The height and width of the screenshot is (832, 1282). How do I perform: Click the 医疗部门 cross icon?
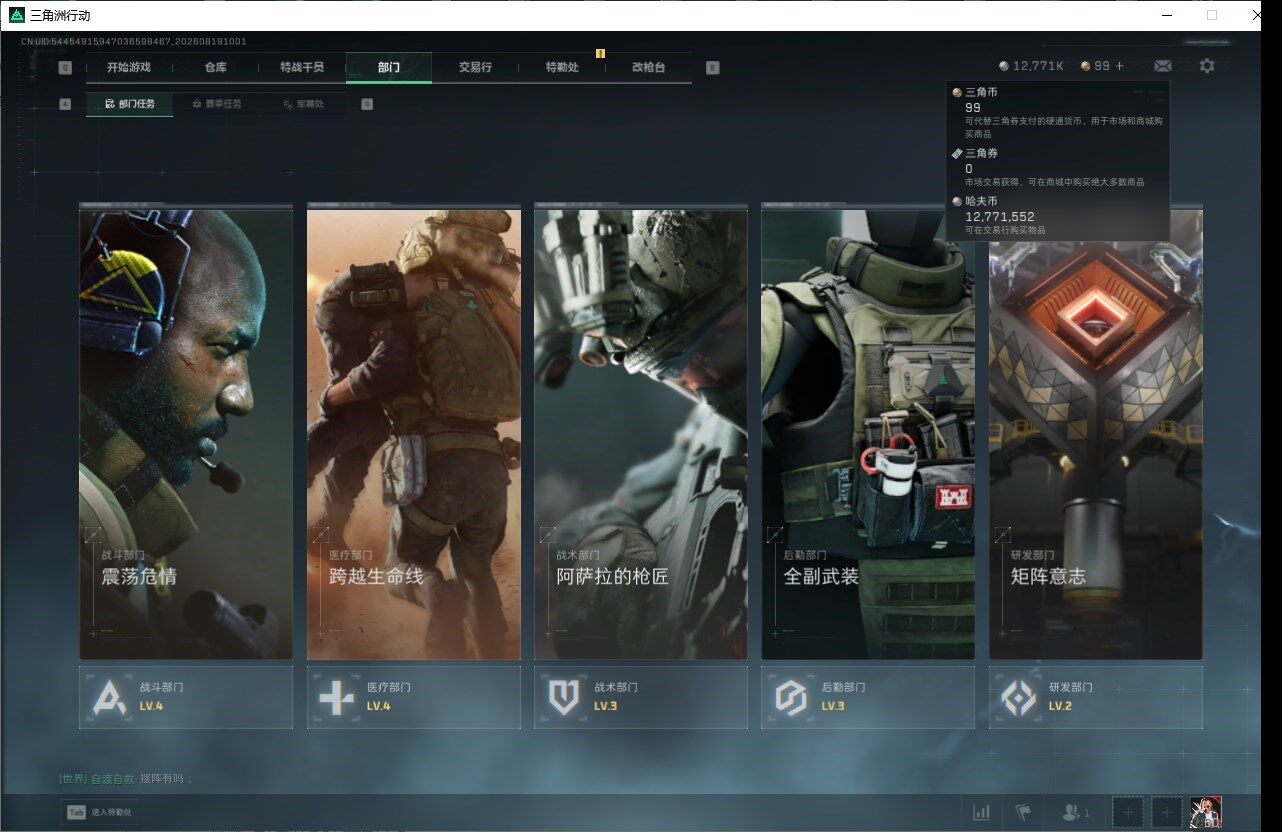click(337, 697)
